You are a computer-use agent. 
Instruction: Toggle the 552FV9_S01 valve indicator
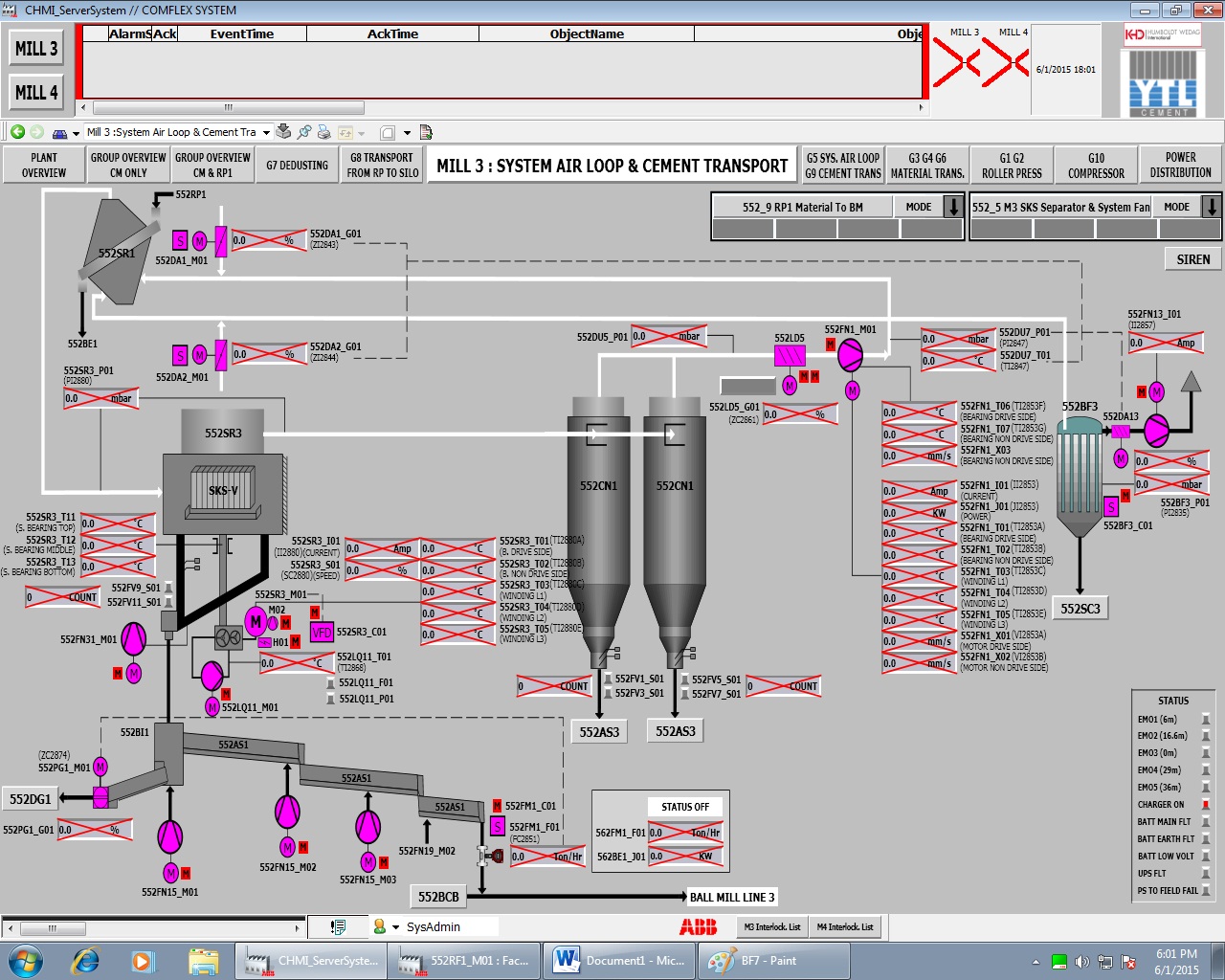coord(168,588)
